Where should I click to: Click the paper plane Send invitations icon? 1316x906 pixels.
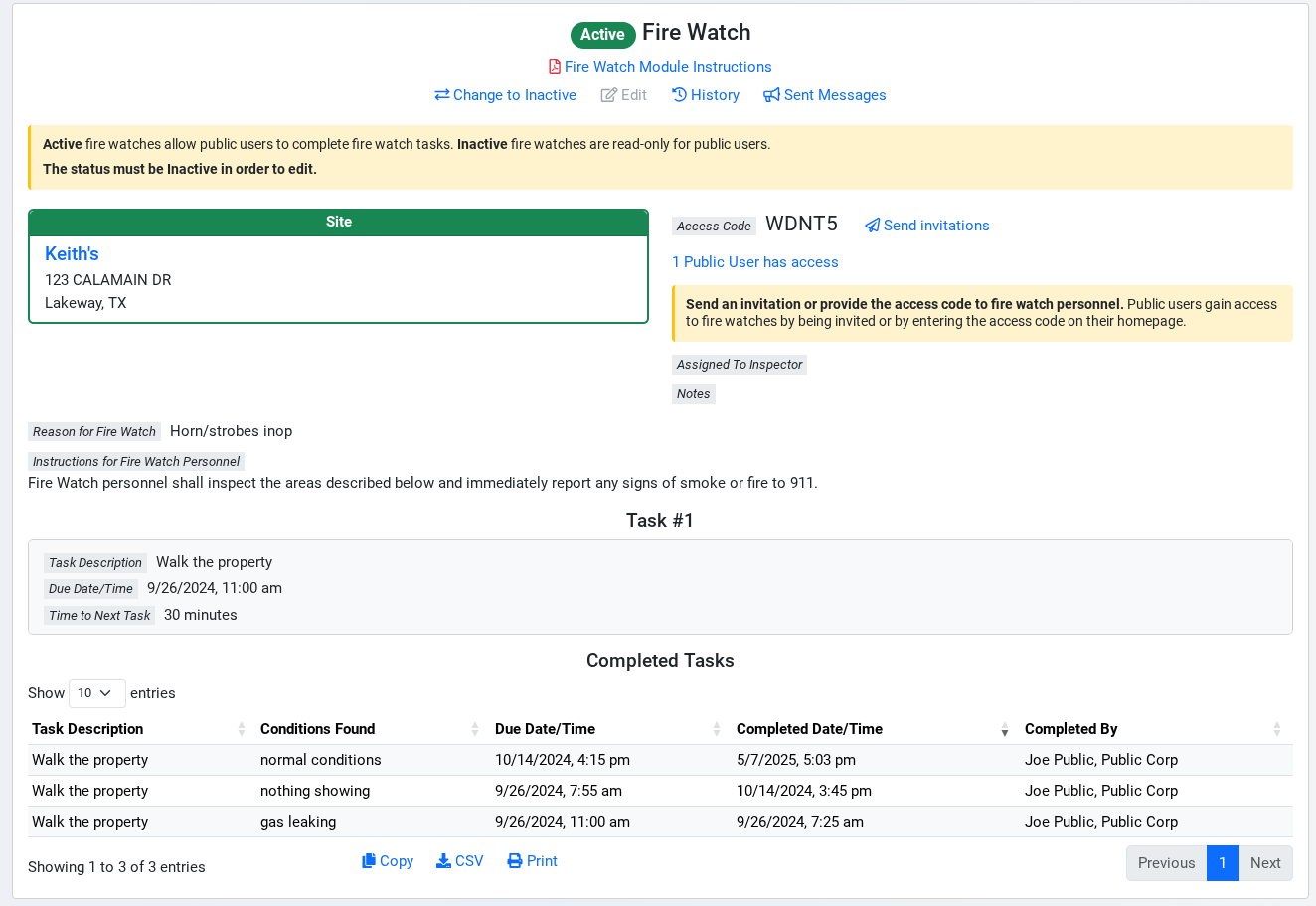[x=872, y=226]
